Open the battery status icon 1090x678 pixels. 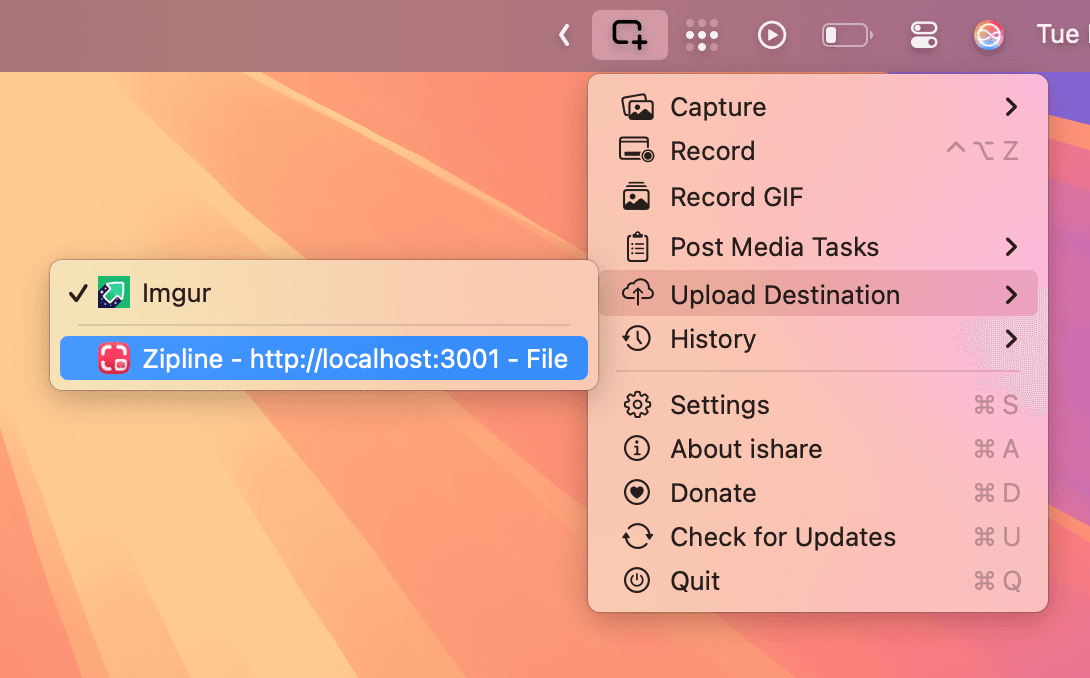[846, 36]
